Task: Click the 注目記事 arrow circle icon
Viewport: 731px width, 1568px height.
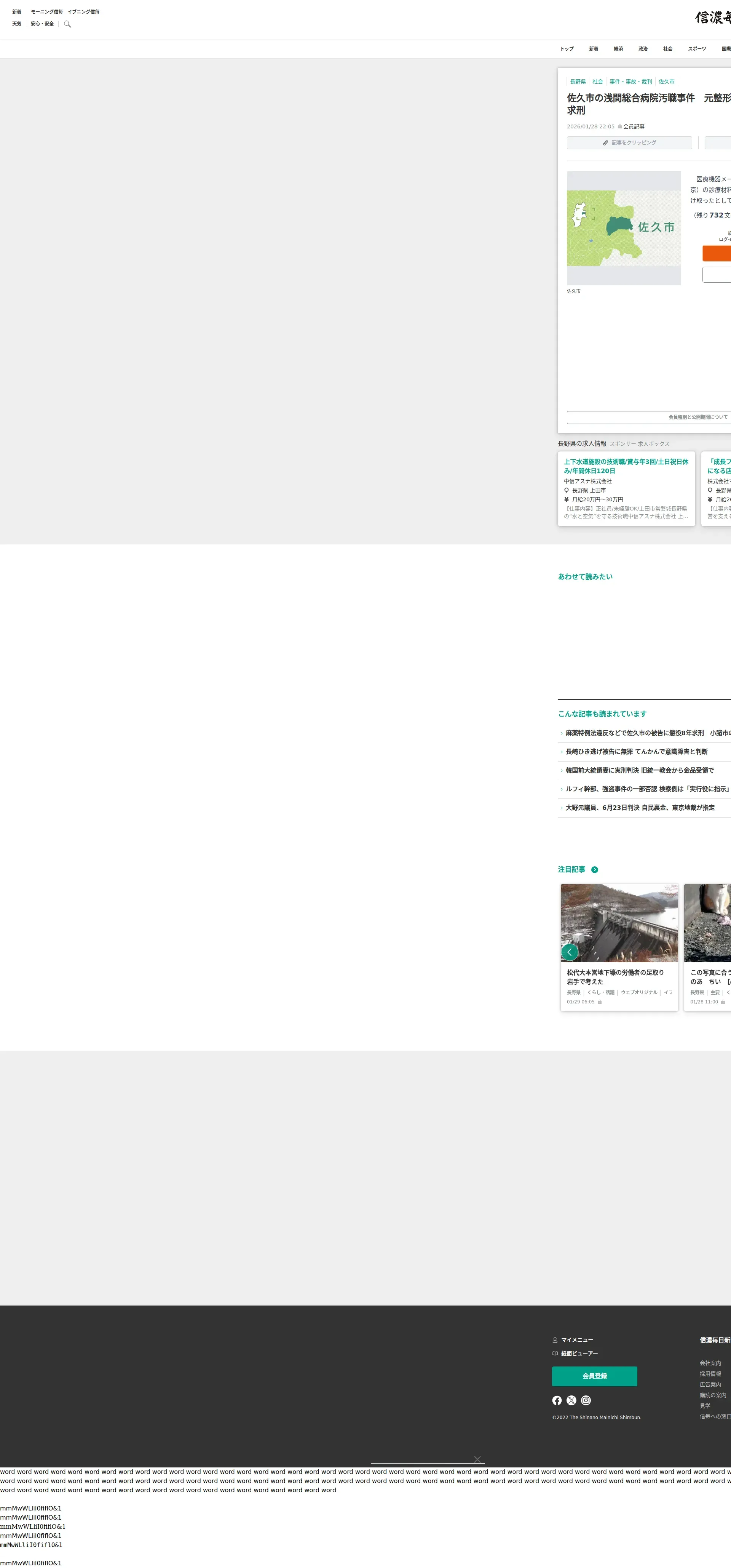Action: (x=594, y=869)
